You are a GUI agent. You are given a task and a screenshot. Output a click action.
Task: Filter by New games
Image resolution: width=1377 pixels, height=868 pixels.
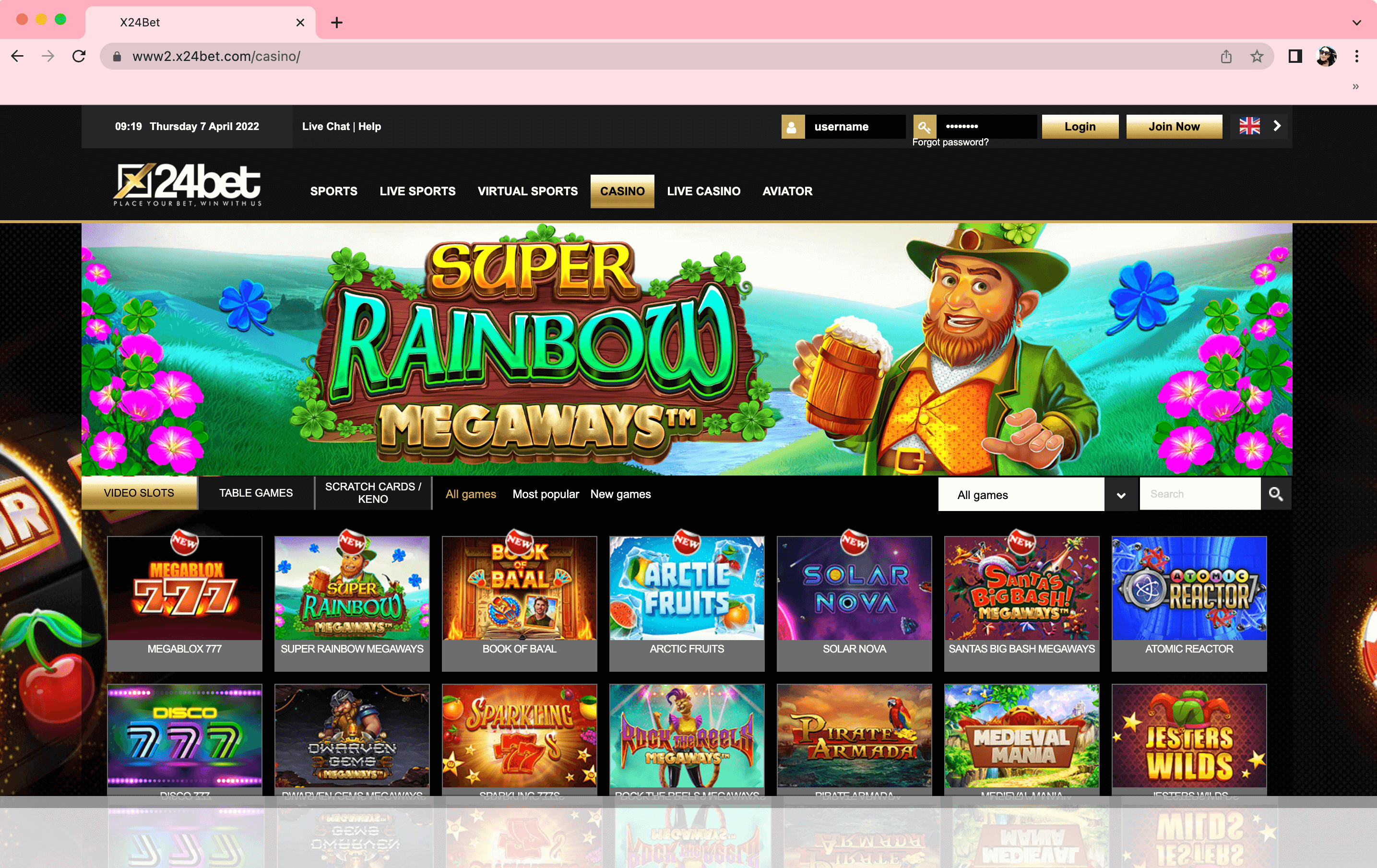tap(620, 494)
